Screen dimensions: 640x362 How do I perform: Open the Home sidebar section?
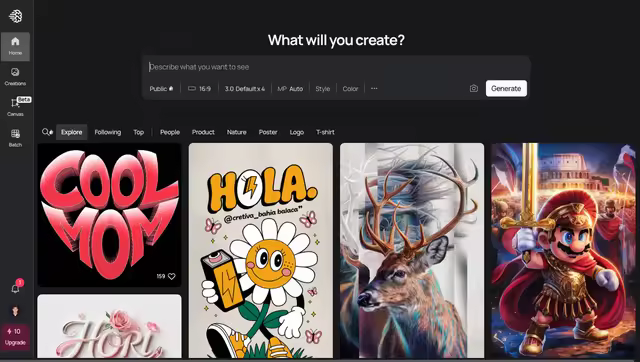coord(15,47)
